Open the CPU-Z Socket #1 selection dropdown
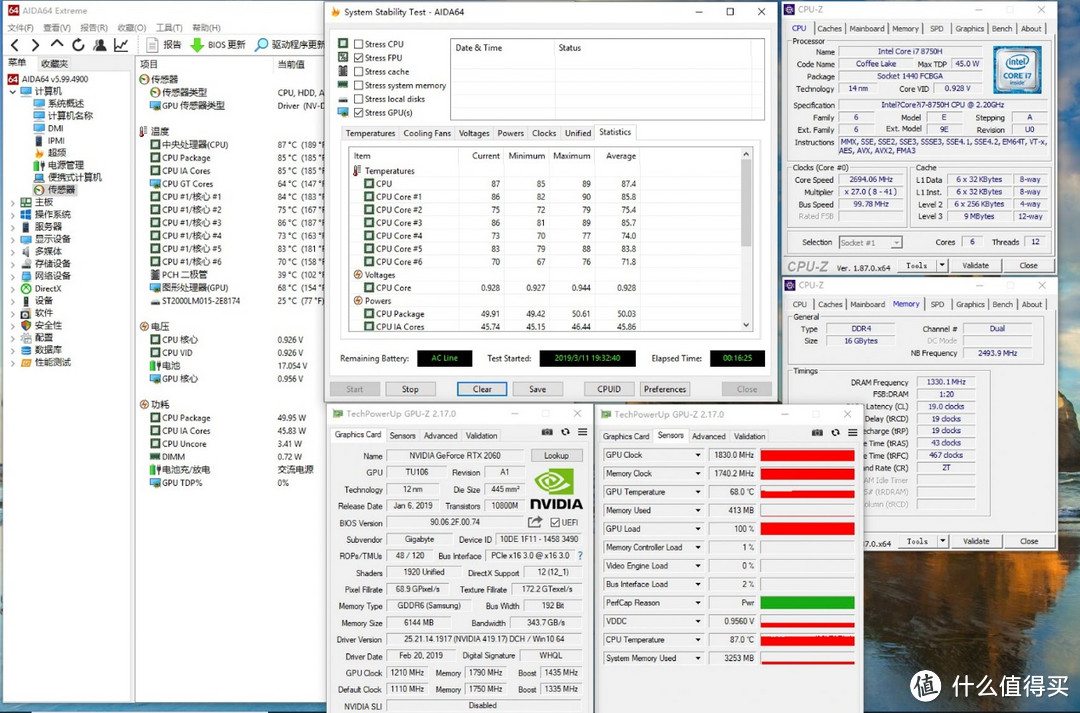 [895, 242]
